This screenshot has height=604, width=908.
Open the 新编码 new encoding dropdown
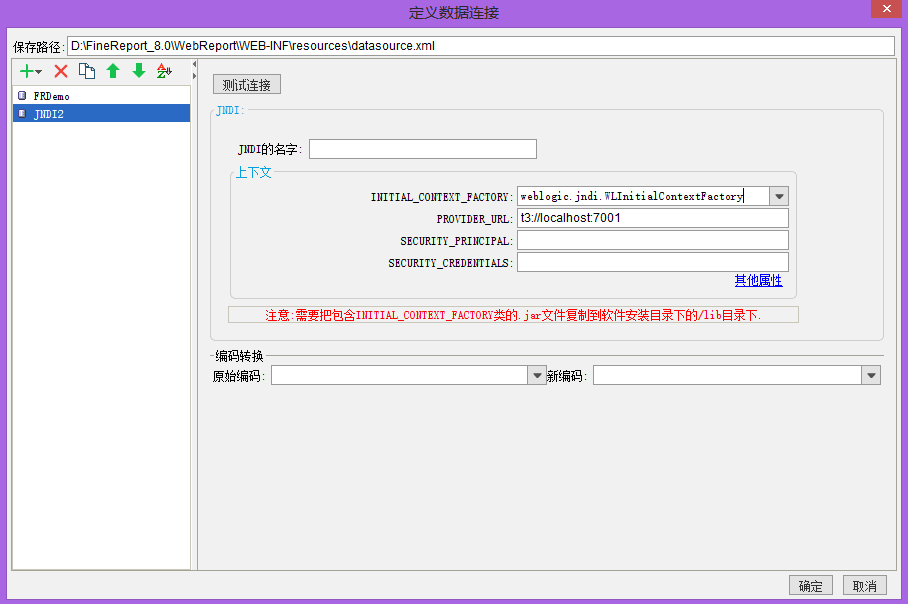click(871, 375)
